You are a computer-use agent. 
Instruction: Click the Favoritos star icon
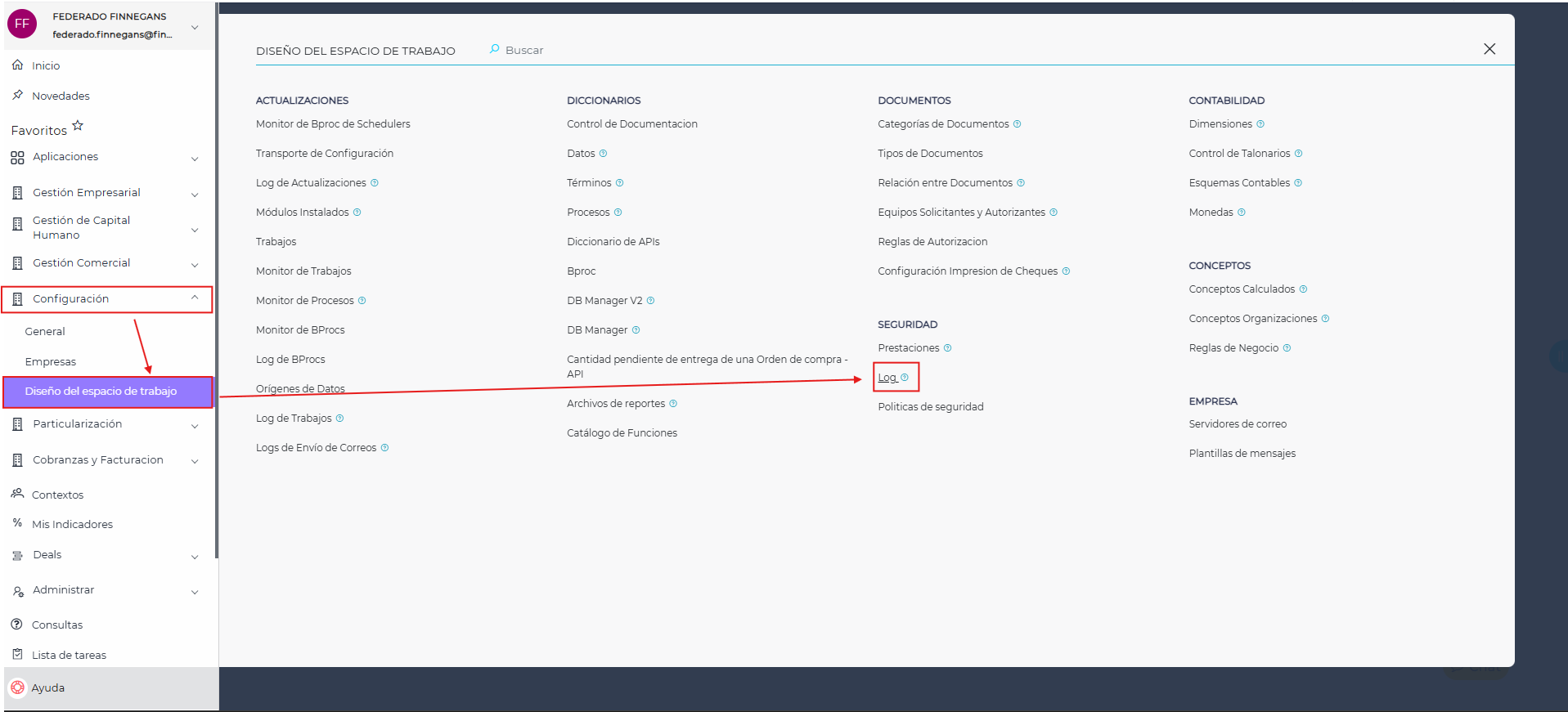78,126
